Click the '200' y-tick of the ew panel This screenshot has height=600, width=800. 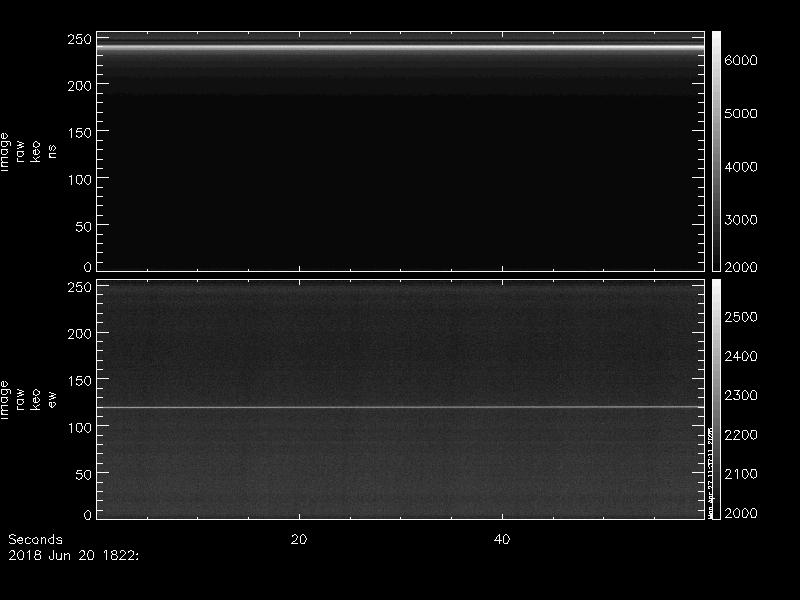click(80, 334)
